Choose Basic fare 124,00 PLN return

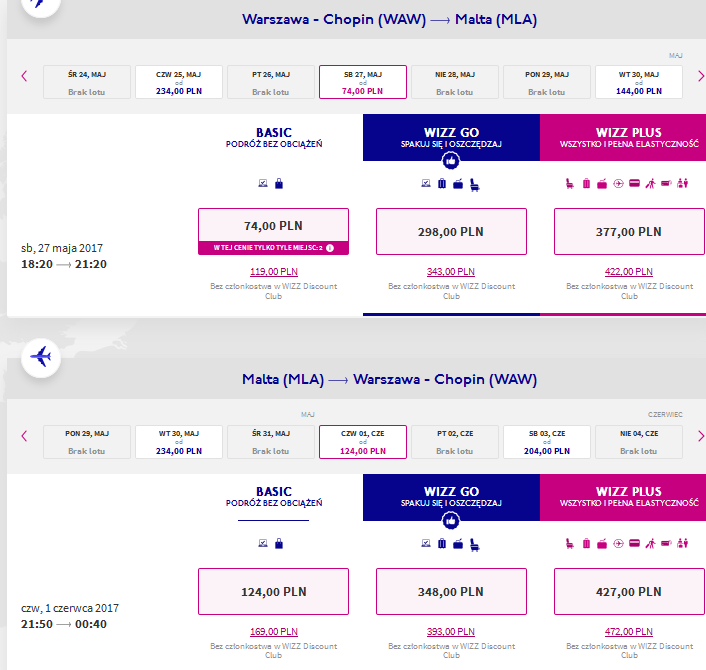pos(273,591)
